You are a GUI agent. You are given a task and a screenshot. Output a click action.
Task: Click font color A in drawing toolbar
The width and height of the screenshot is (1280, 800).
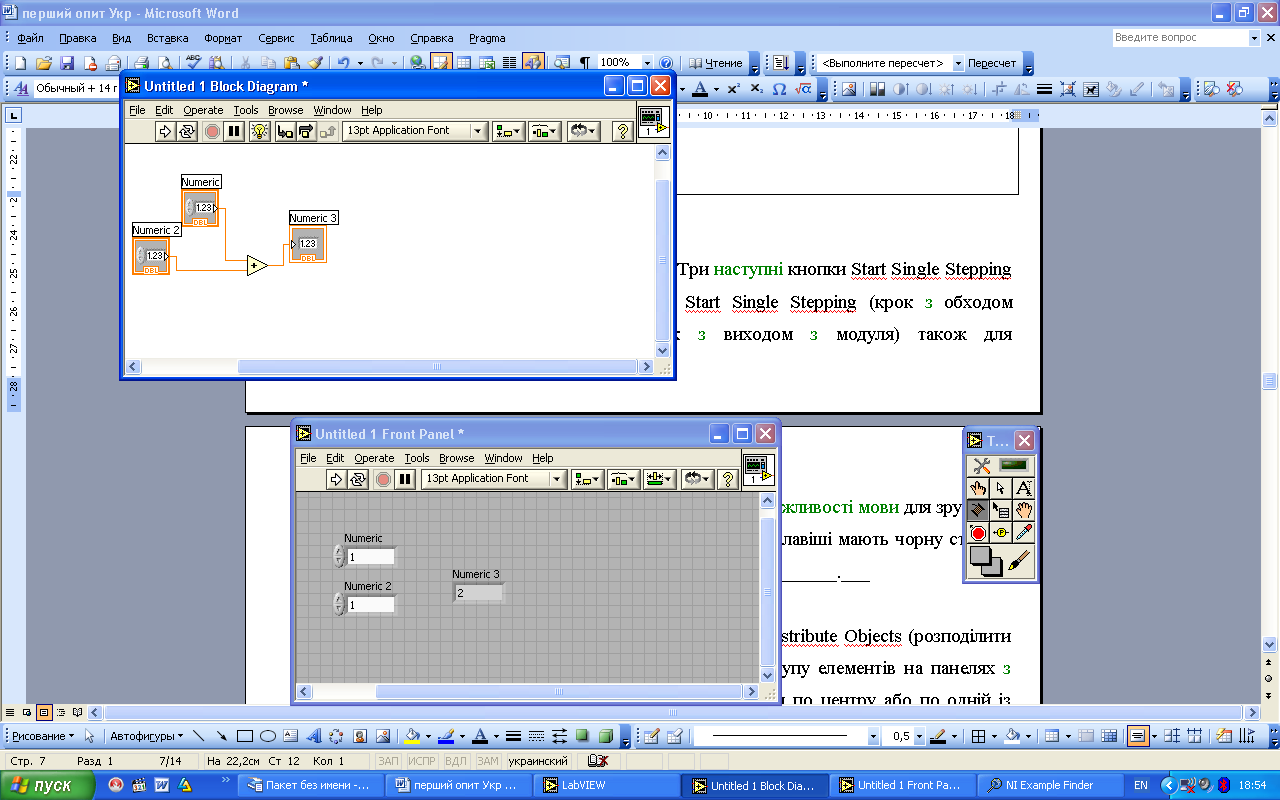coord(480,736)
